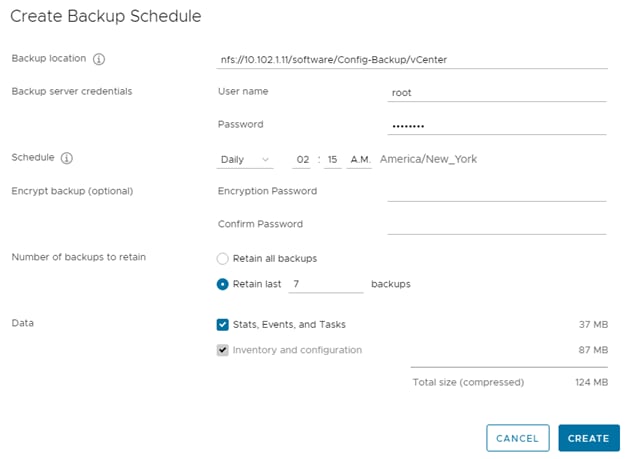Click the Number of backups to retain label
Image resolution: width=629 pixels, height=459 pixels.
[79, 257]
